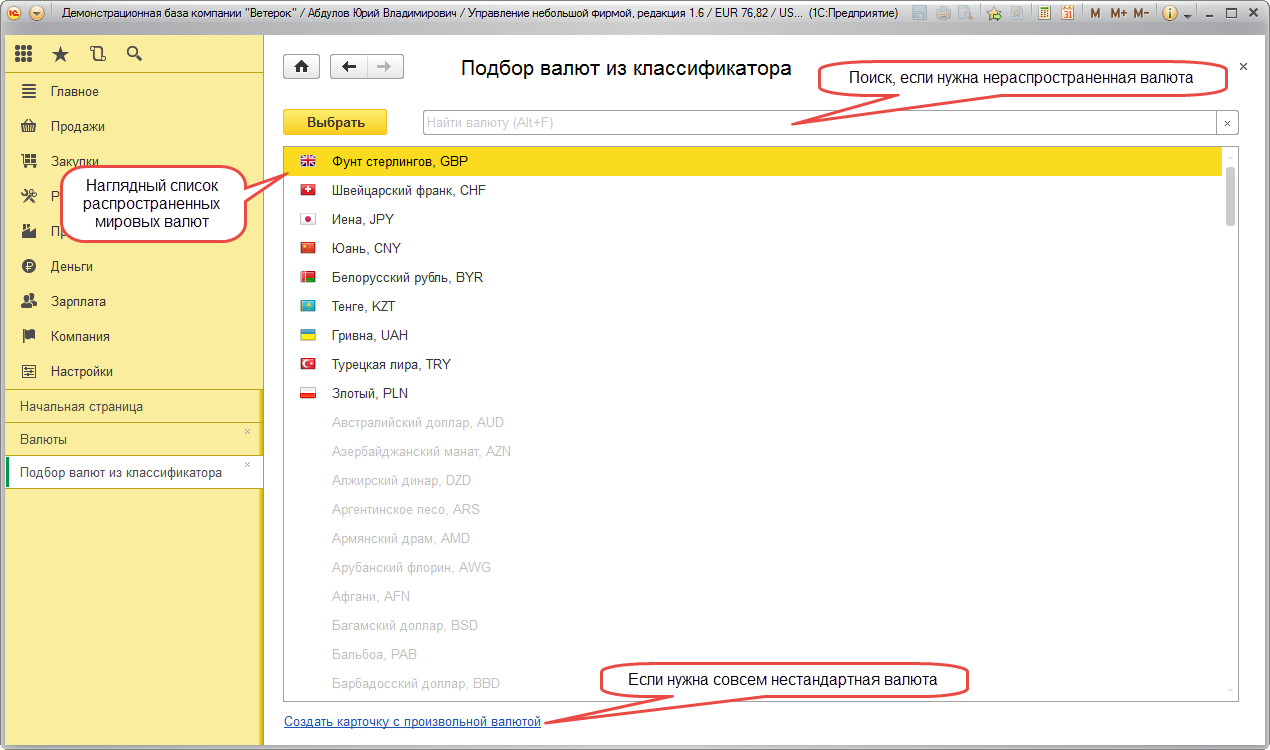Click the M+ memory add button
Viewport: 1270px width, 750px height.
pyautogui.click(x=1118, y=14)
